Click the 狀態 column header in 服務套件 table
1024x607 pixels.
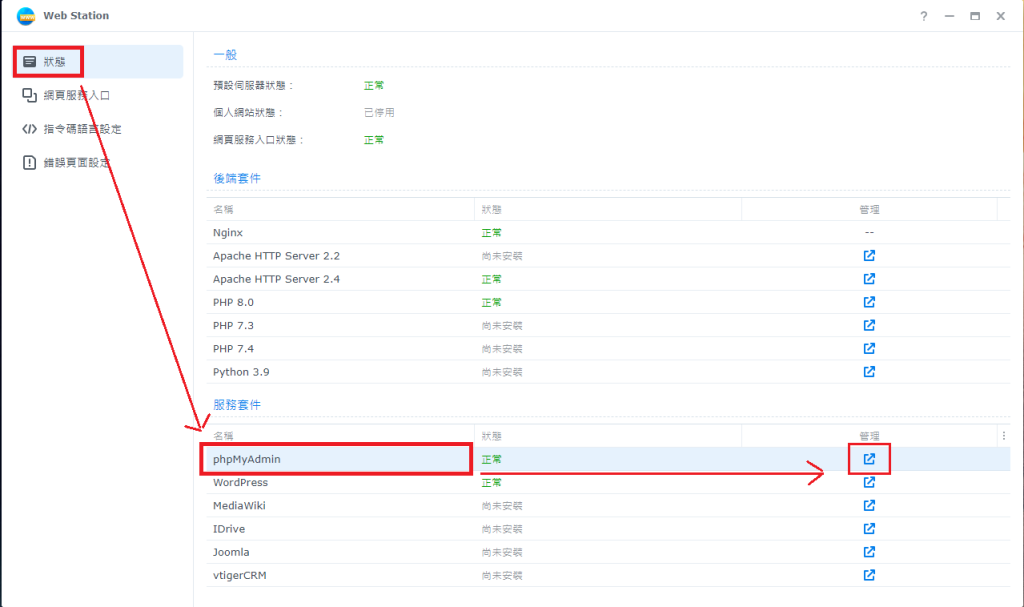[x=608, y=436]
